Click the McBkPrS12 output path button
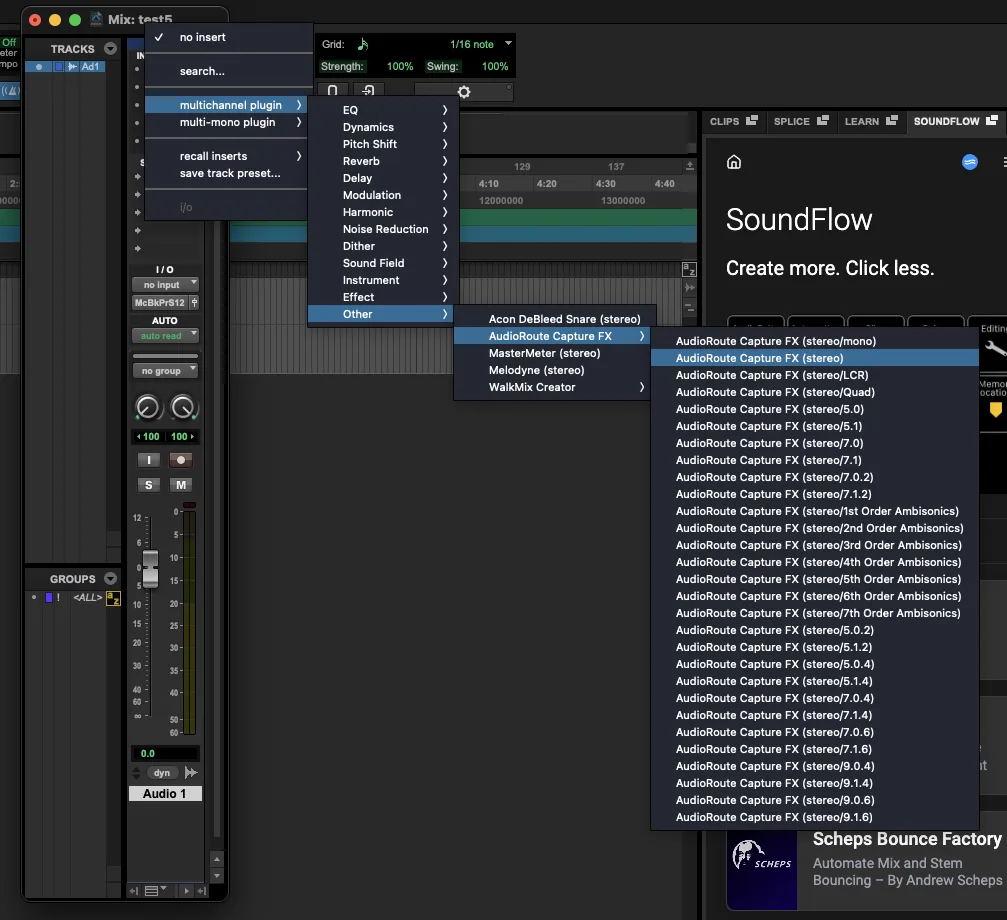The width and height of the screenshot is (1007, 920). [x=160, y=302]
